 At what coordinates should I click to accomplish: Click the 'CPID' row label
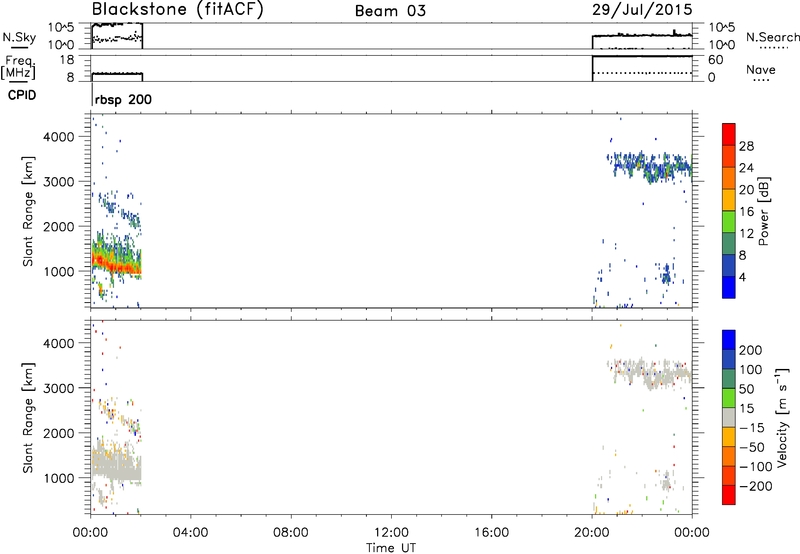click(22, 95)
